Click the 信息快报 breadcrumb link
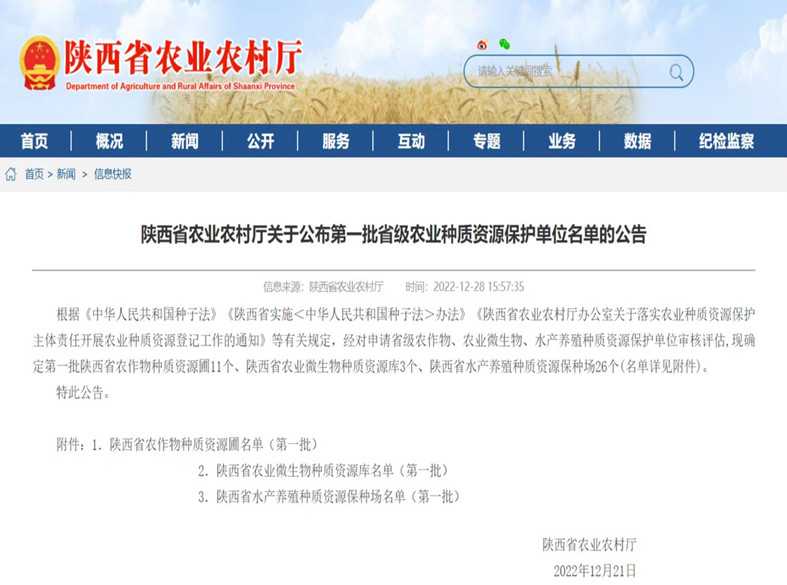The height and width of the screenshot is (585, 787). tap(112, 174)
